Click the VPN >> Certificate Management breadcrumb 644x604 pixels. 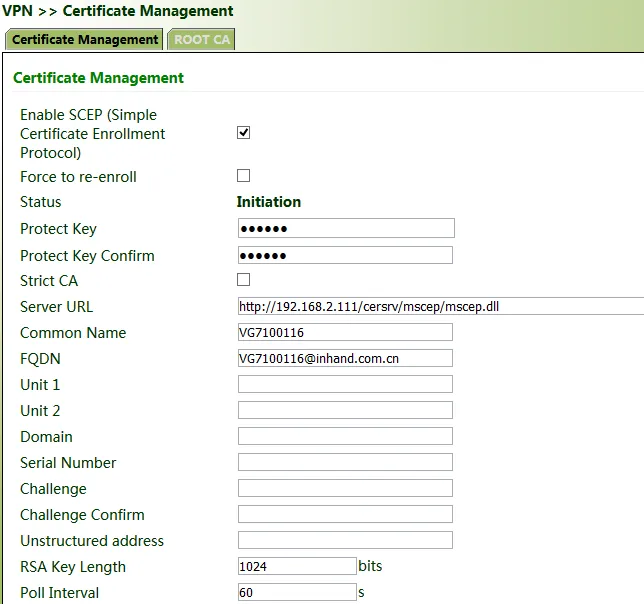(117, 11)
